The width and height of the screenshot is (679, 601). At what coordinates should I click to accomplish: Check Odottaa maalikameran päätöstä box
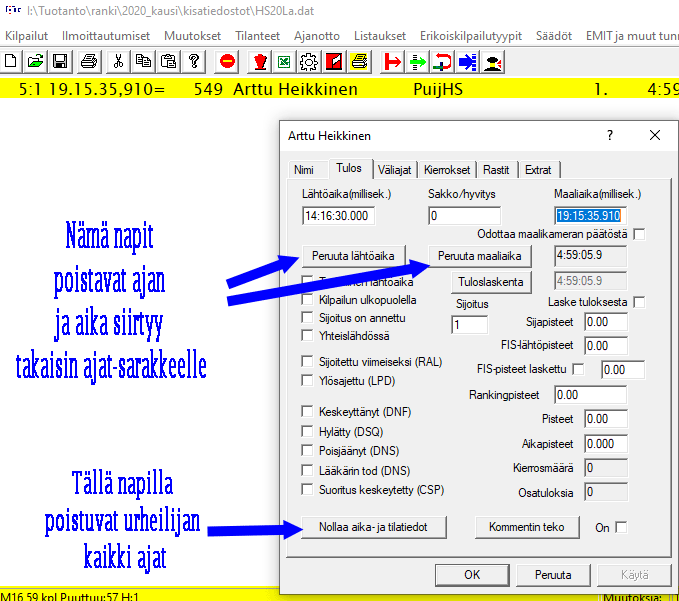[639, 234]
